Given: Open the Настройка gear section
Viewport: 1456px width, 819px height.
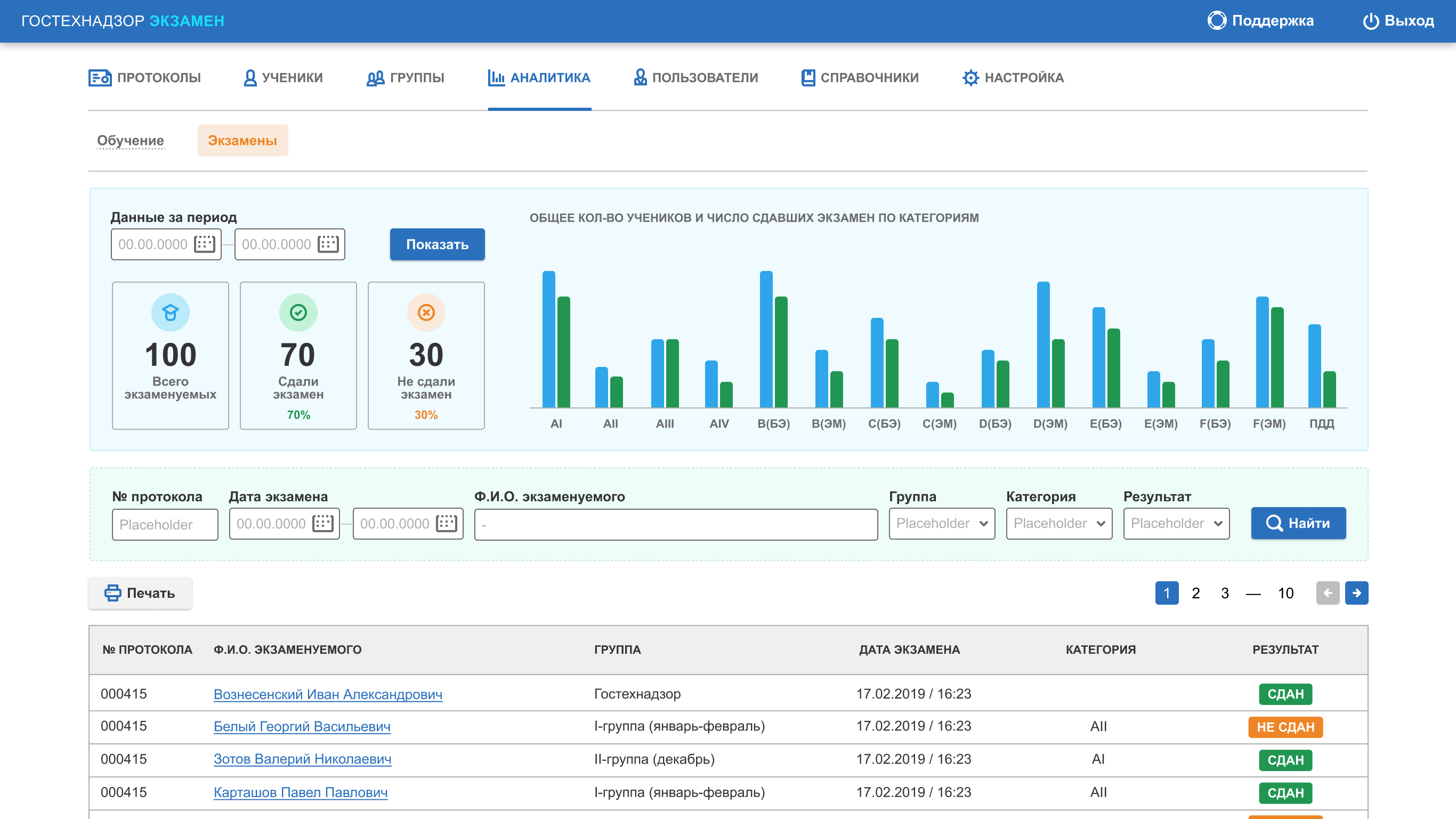Looking at the screenshot, I should [1013, 77].
